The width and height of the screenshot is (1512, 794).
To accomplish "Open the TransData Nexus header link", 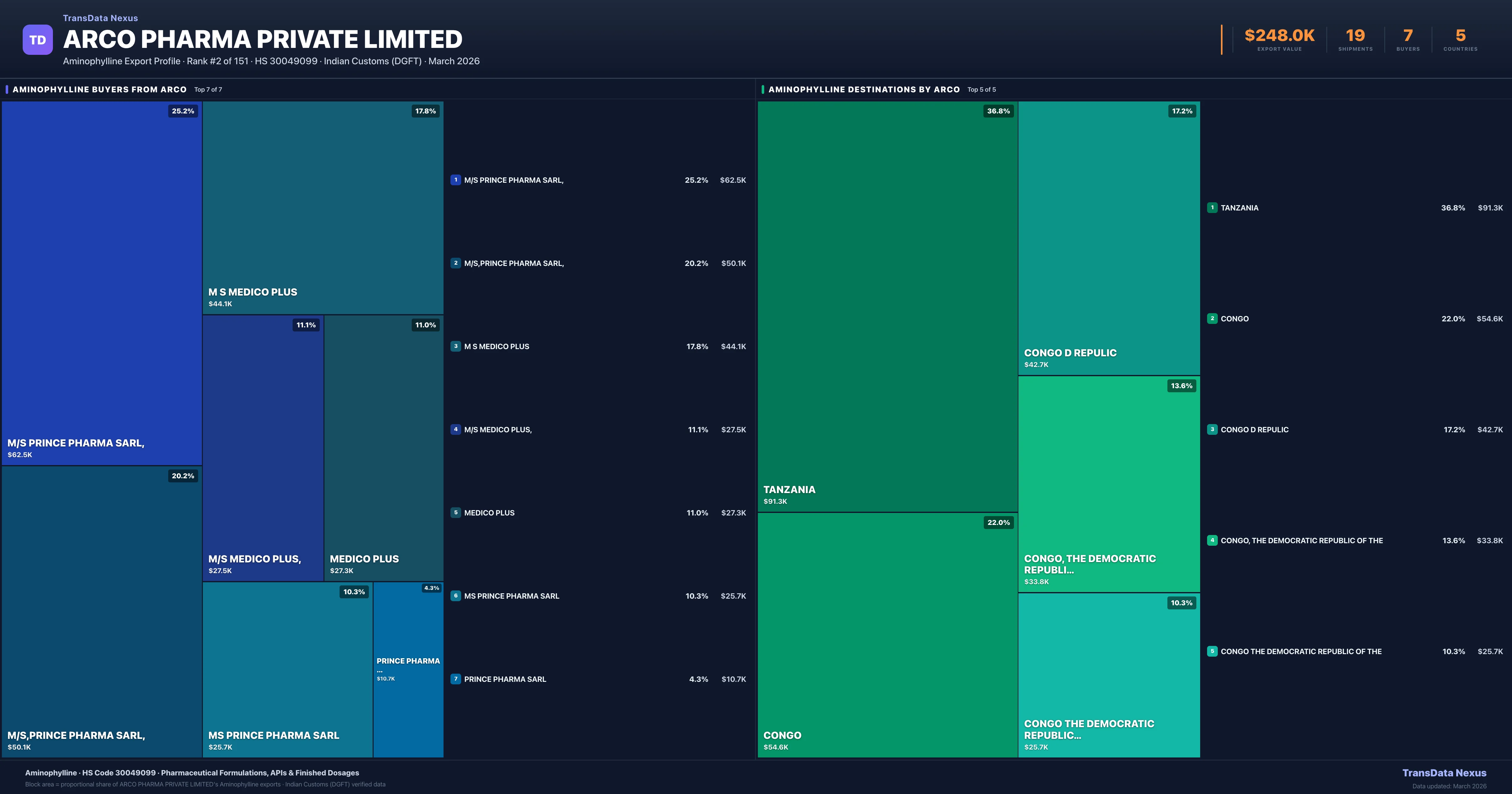I will pos(100,18).
